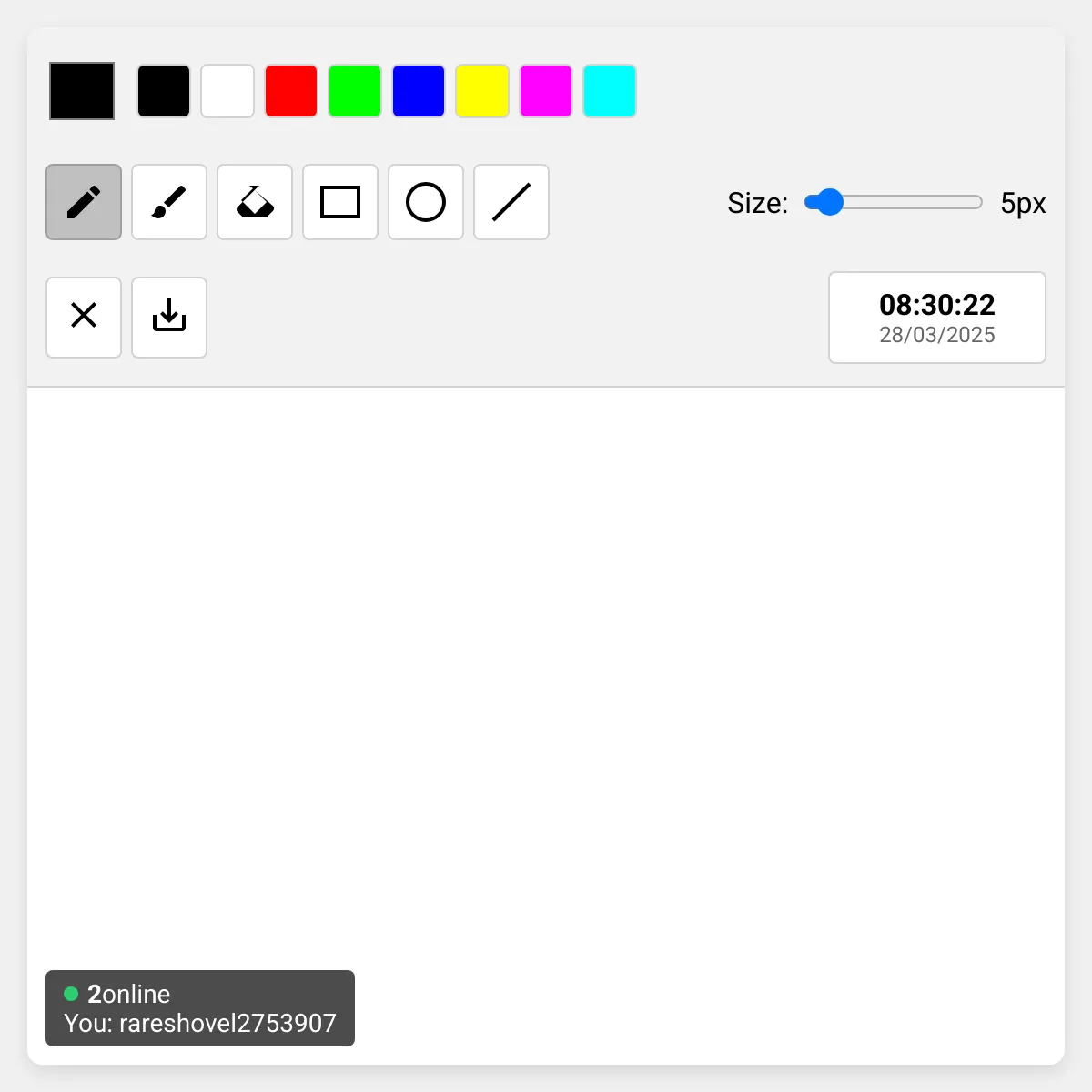The height and width of the screenshot is (1092, 1092).
Task: Set drawing color to red
Action: point(291,91)
